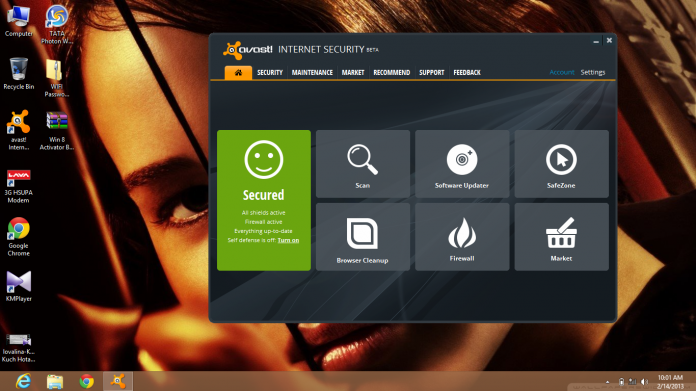Open the SUPPORT tab
This screenshot has width=696, height=391.
(x=431, y=72)
